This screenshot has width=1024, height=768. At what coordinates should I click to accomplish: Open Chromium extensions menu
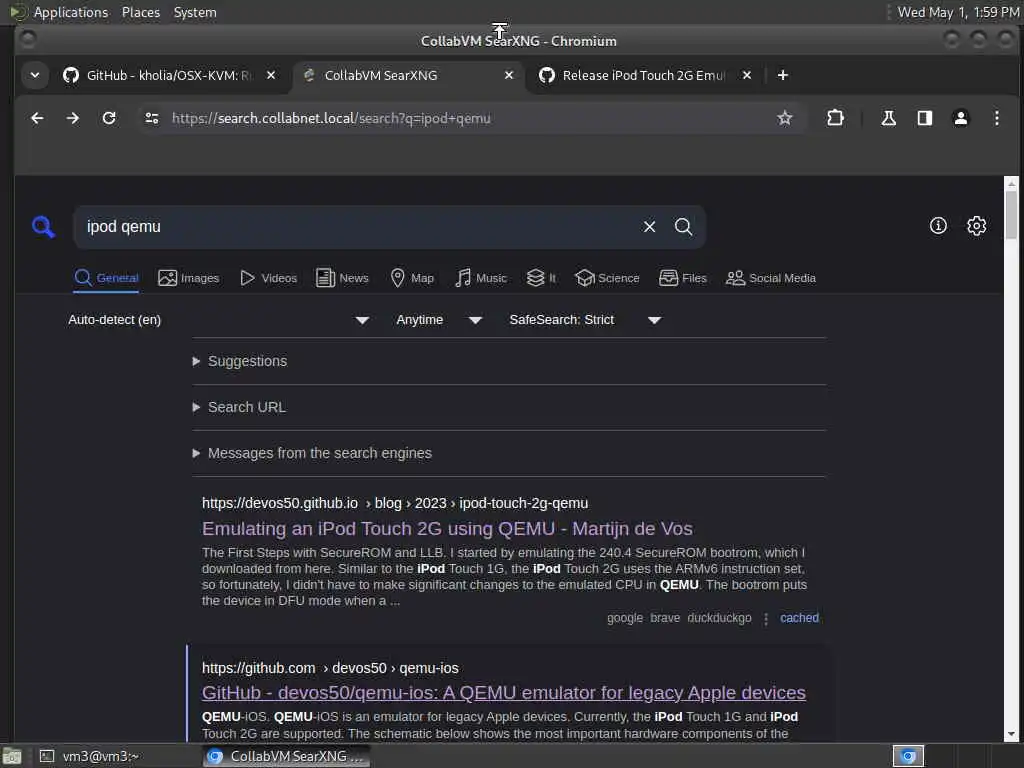point(835,118)
